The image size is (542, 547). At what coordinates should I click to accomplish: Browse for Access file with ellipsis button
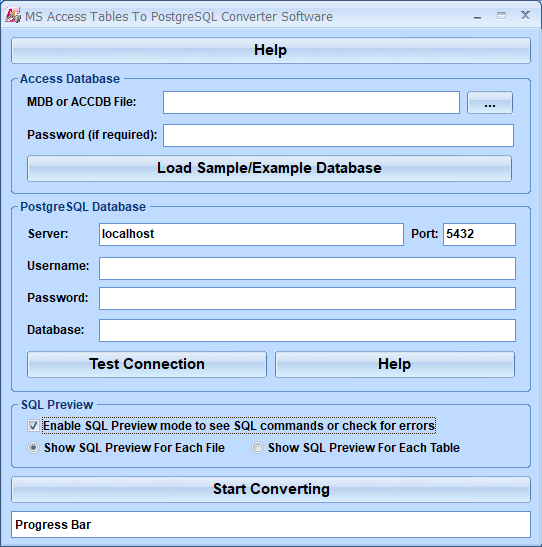point(490,102)
